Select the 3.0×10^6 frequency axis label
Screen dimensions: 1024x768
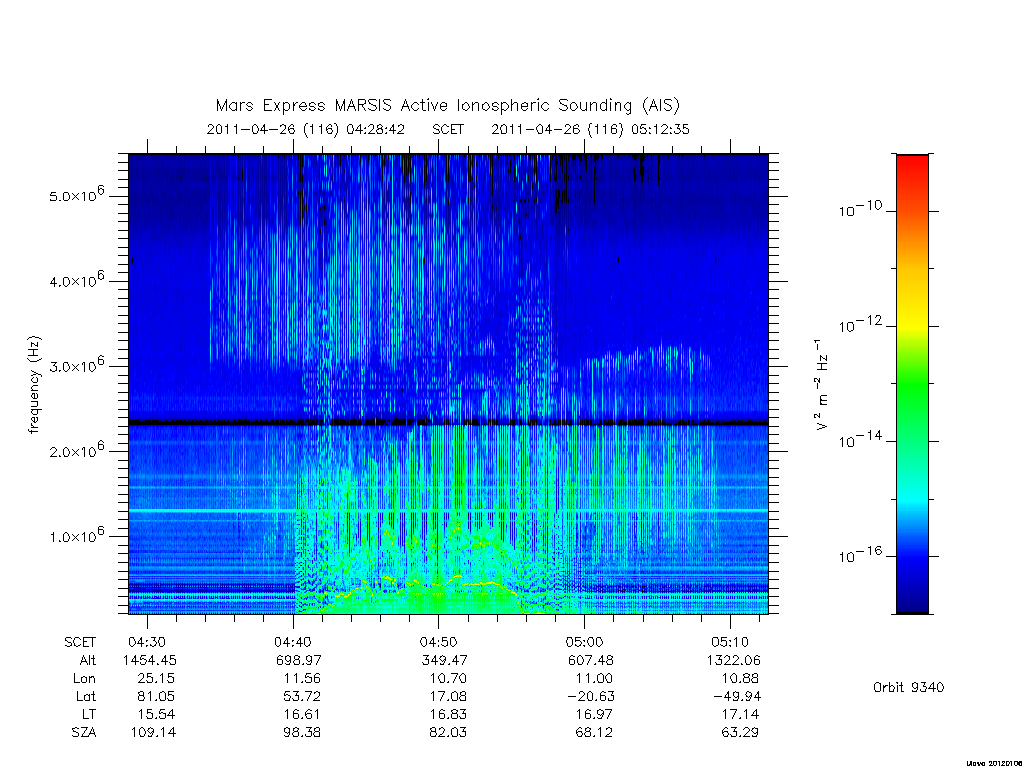[77, 364]
